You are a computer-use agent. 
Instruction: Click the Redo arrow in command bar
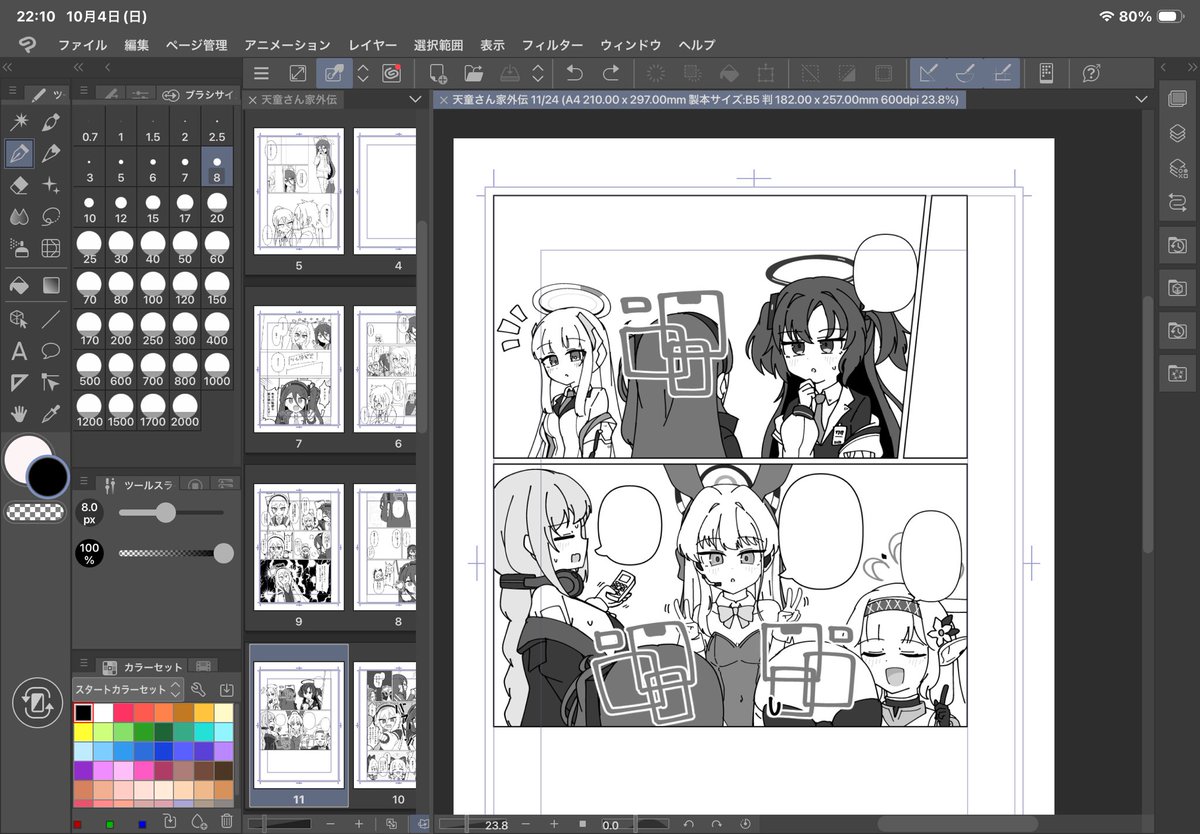point(611,73)
